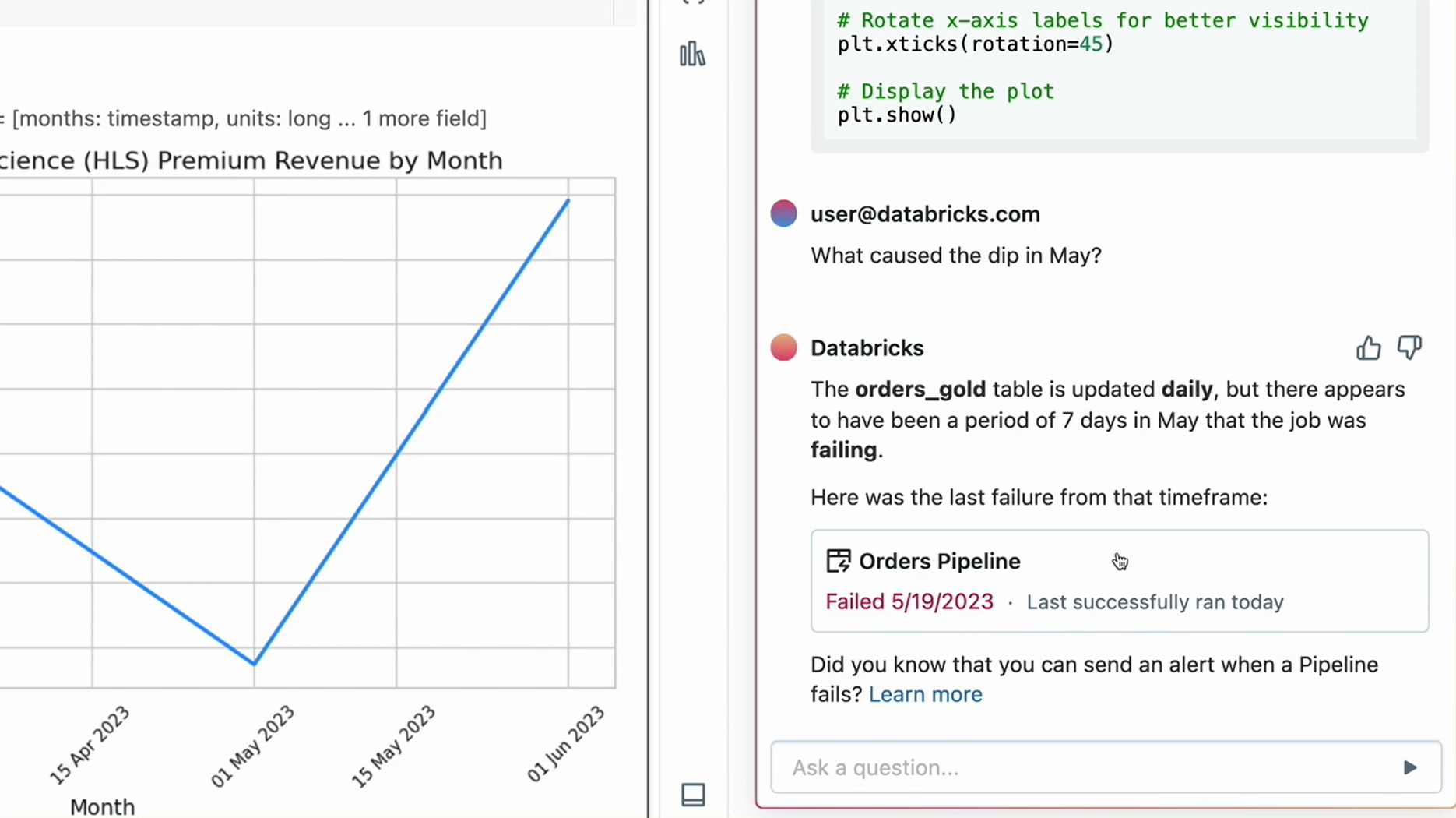This screenshot has height=818, width=1456.
Task: Open the Learn more link
Action: click(925, 694)
